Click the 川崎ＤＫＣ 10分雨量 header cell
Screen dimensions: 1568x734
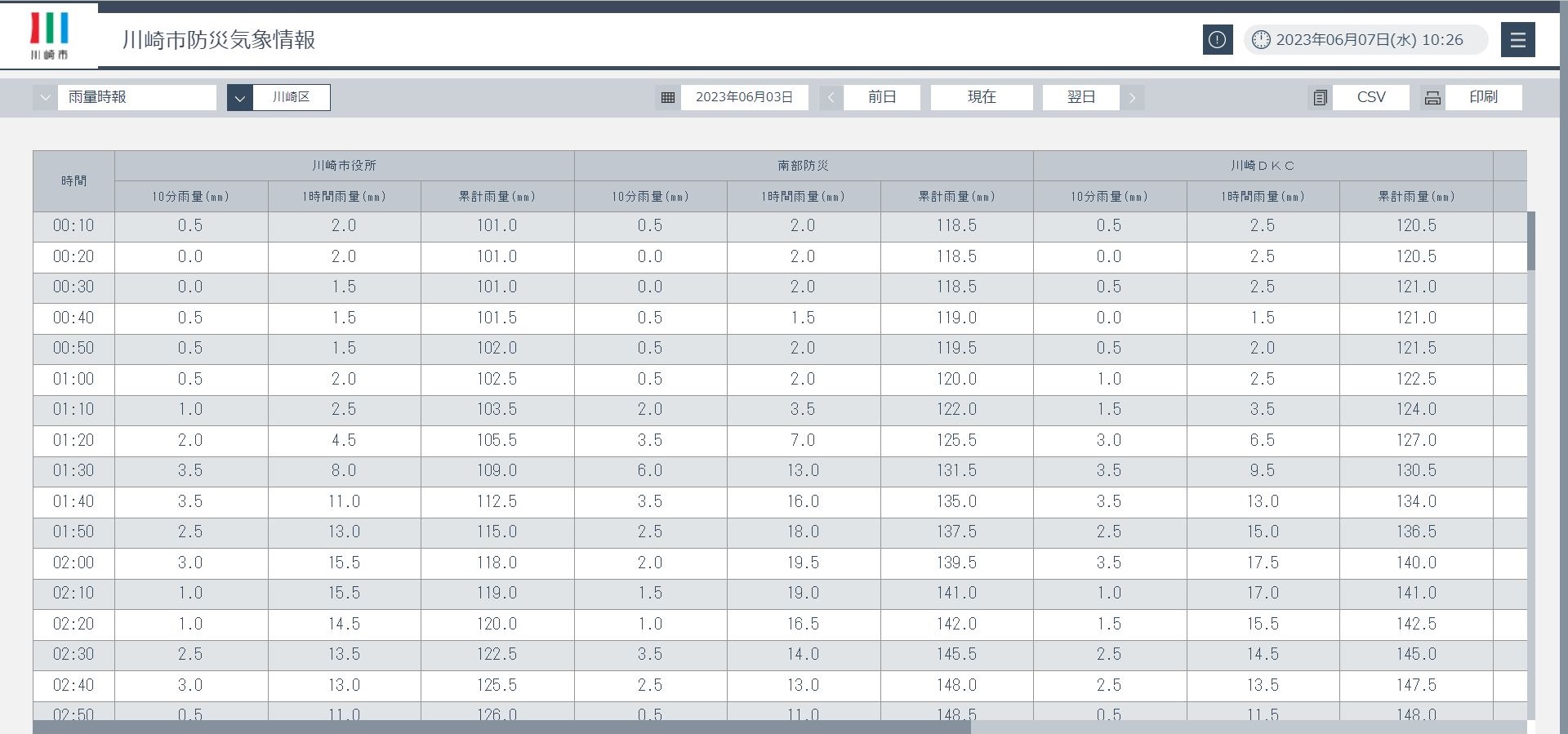point(1109,197)
